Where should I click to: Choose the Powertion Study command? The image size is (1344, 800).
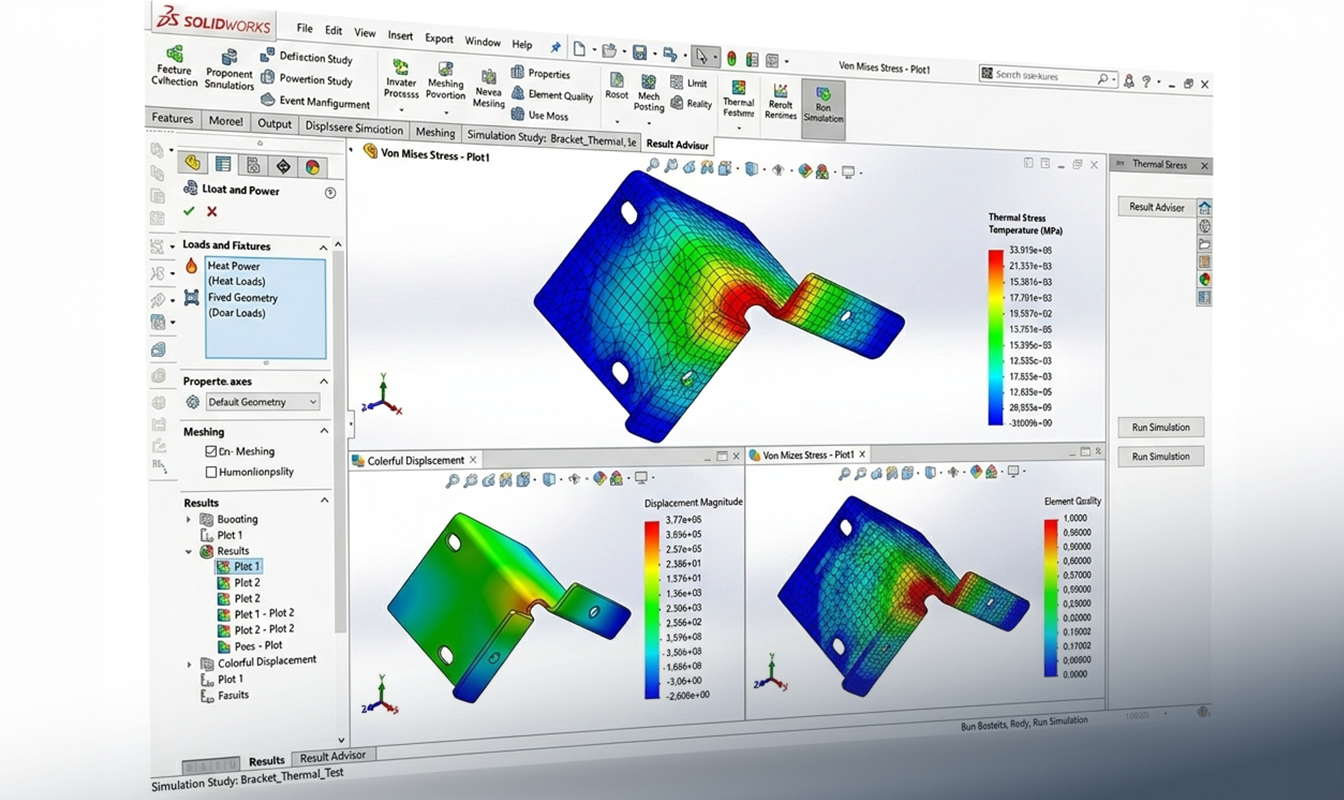[306, 79]
